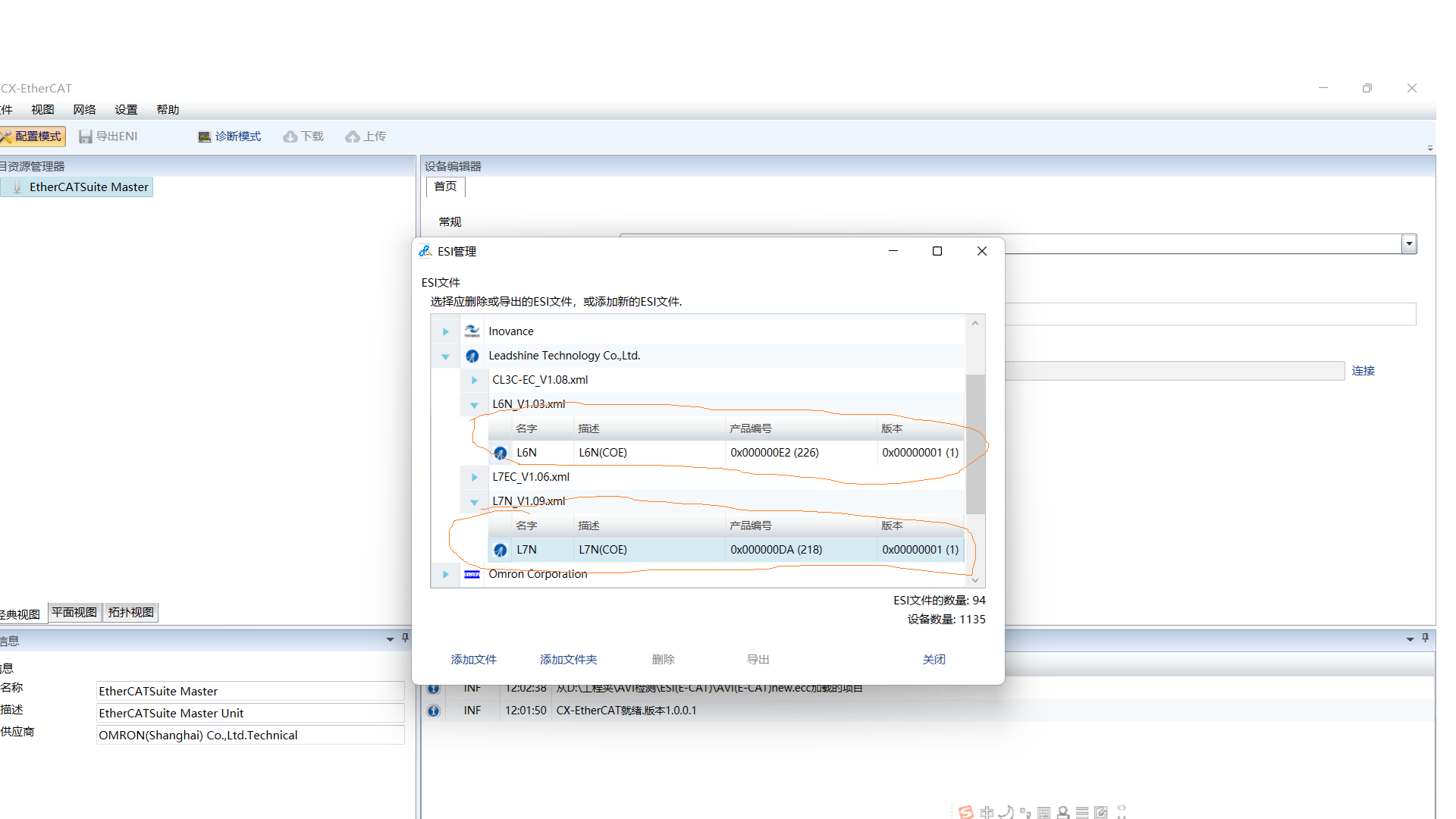Viewport: 1456px width, 819px height.
Task: Open the 常规 combo box dropdown arrow
Action: point(1409,244)
